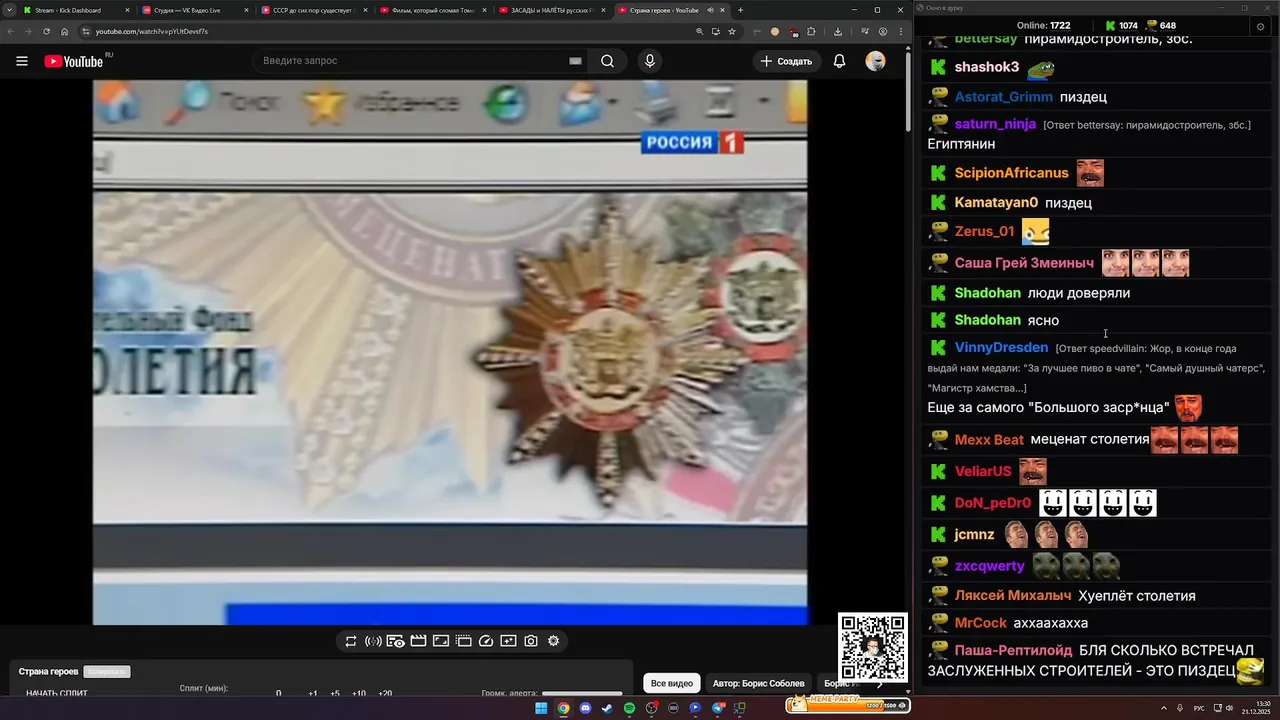Image resolution: width=1280 pixels, height=720 pixels.
Task: Click the audio broadcast icon in player toolbar
Action: pyautogui.click(x=373, y=641)
